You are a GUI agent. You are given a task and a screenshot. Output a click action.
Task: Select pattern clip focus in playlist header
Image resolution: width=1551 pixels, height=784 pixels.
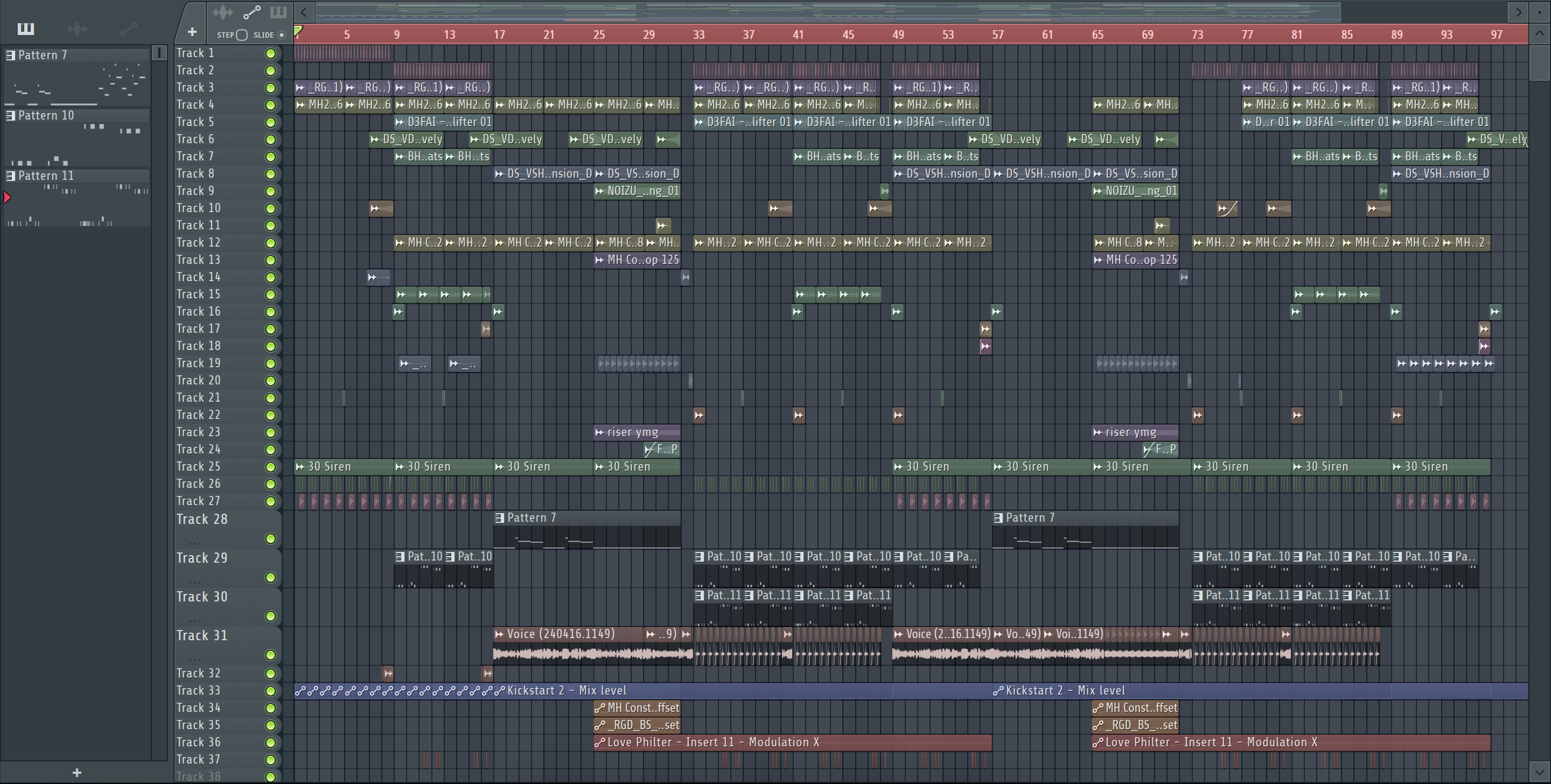tap(278, 12)
